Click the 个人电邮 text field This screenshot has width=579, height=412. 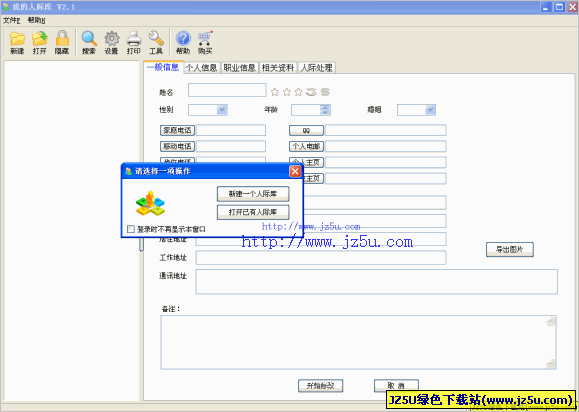coord(386,147)
